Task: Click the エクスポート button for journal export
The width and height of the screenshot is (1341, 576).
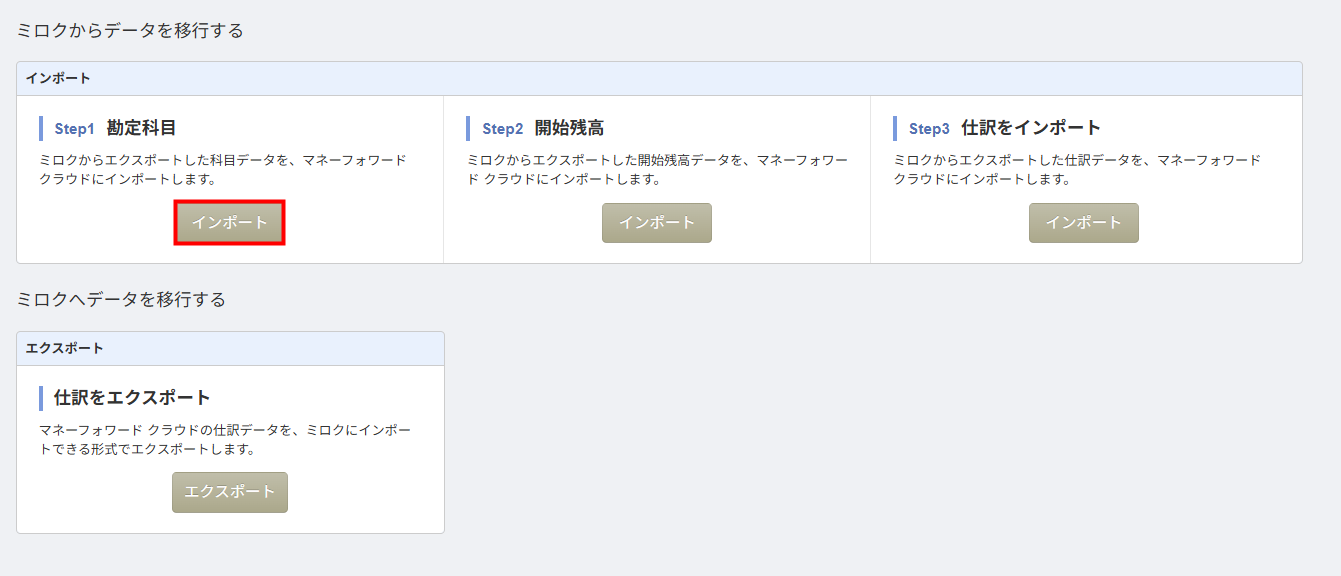Action: click(230, 492)
